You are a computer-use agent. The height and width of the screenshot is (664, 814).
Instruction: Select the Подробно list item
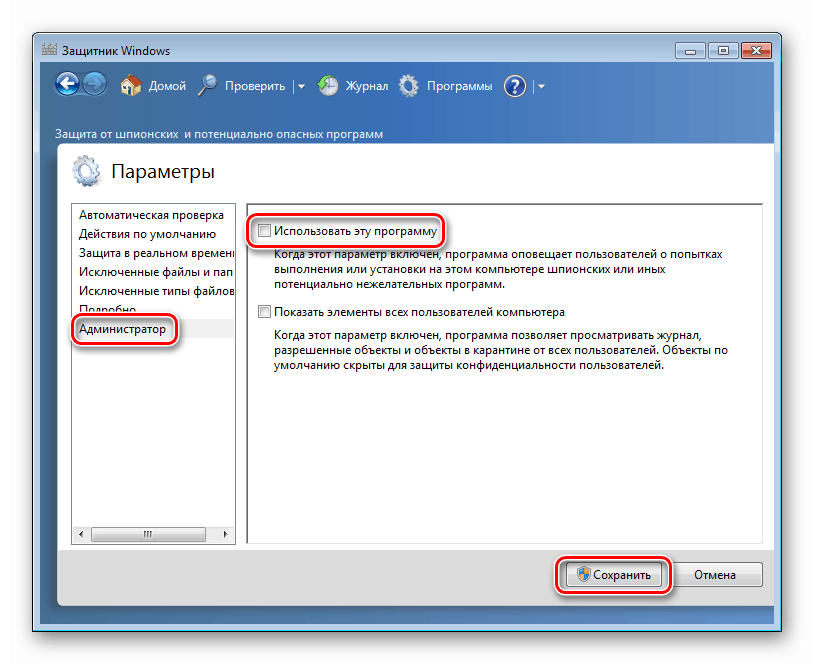pos(153,309)
